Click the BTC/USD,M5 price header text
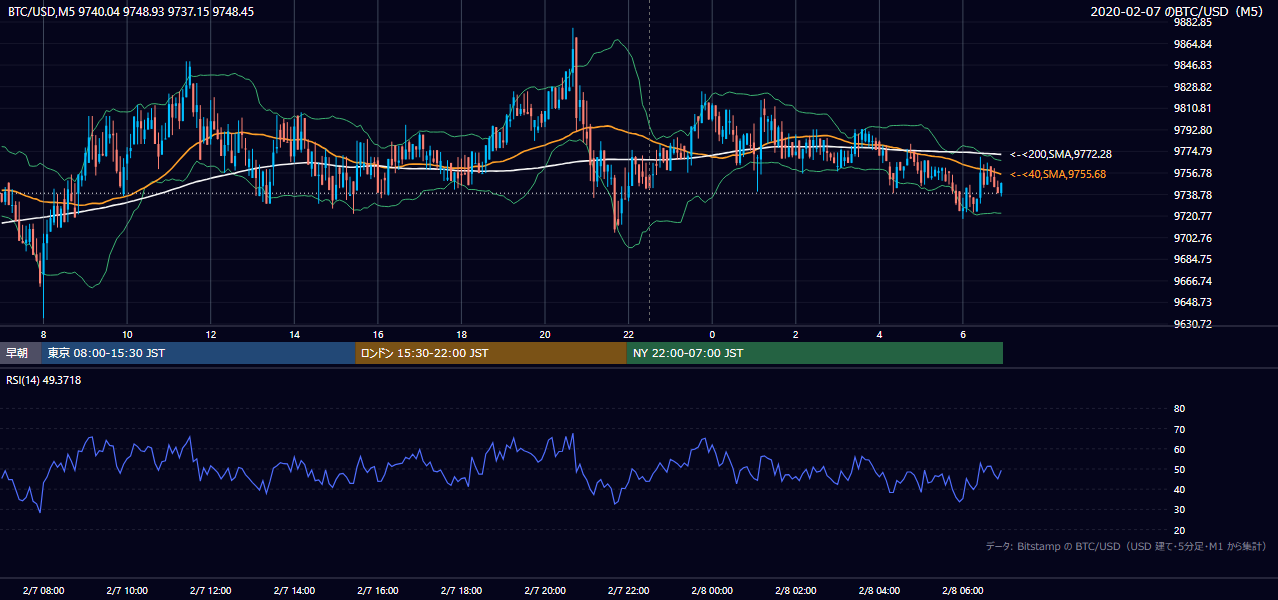The image size is (1278, 600). tap(131, 12)
